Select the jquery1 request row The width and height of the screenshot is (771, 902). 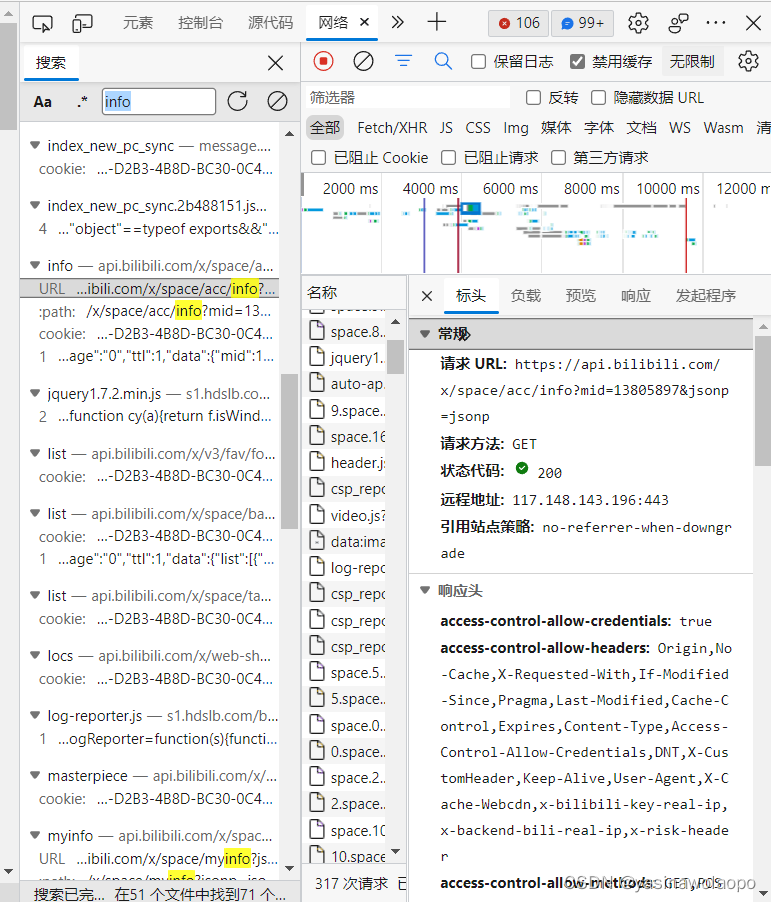point(345,358)
